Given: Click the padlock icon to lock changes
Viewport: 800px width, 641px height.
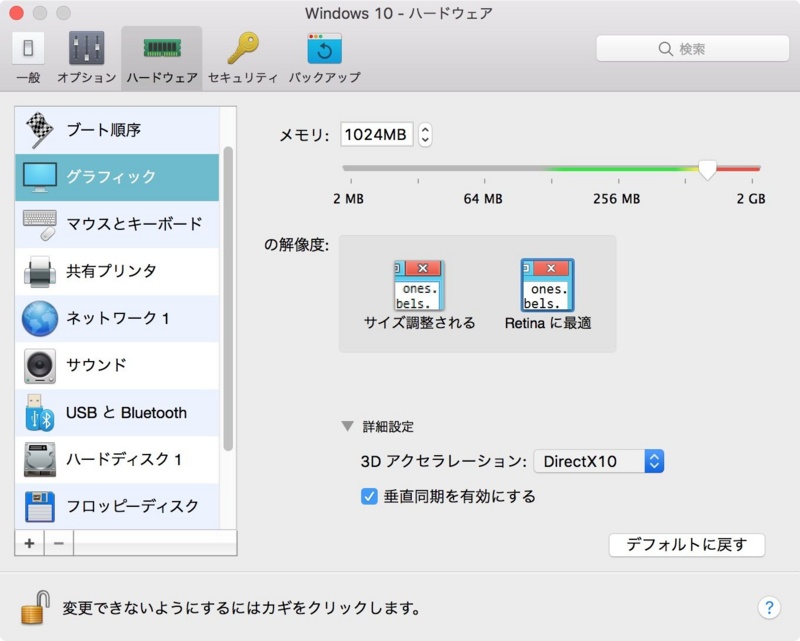Looking at the screenshot, I should pyautogui.click(x=35, y=607).
